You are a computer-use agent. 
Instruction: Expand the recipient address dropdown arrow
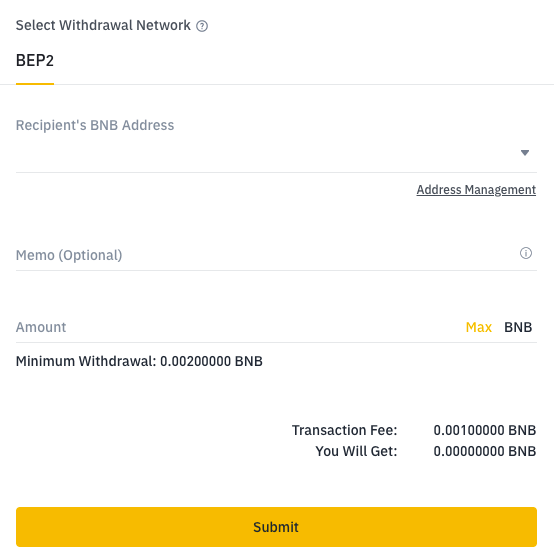pyautogui.click(x=525, y=153)
